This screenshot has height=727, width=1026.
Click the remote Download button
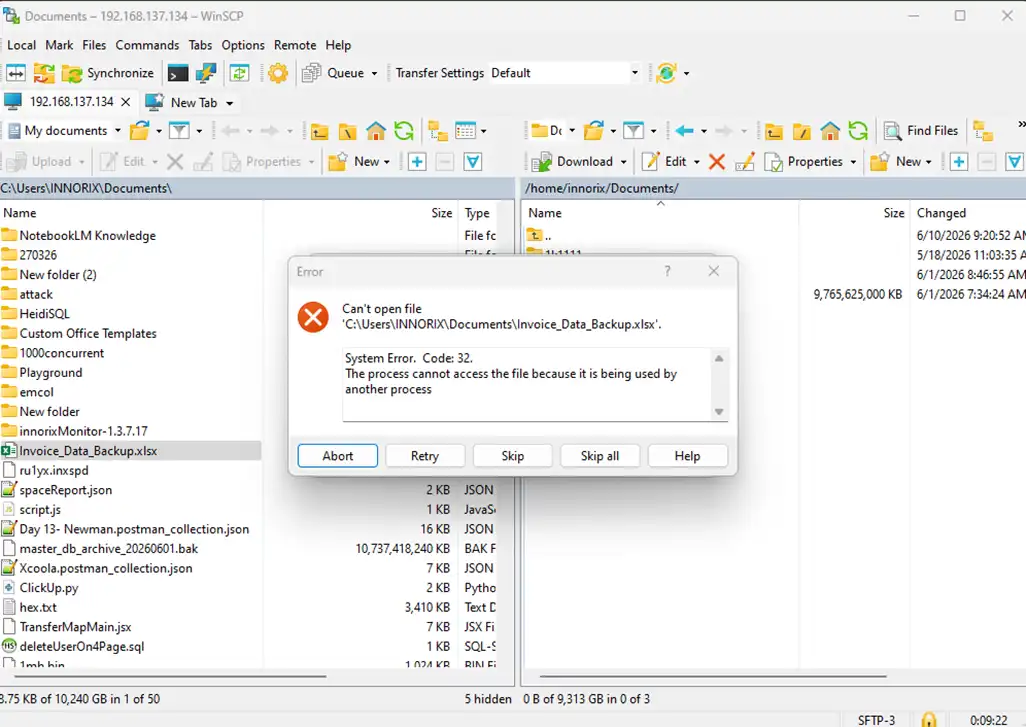pyautogui.click(x=573, y=161)
